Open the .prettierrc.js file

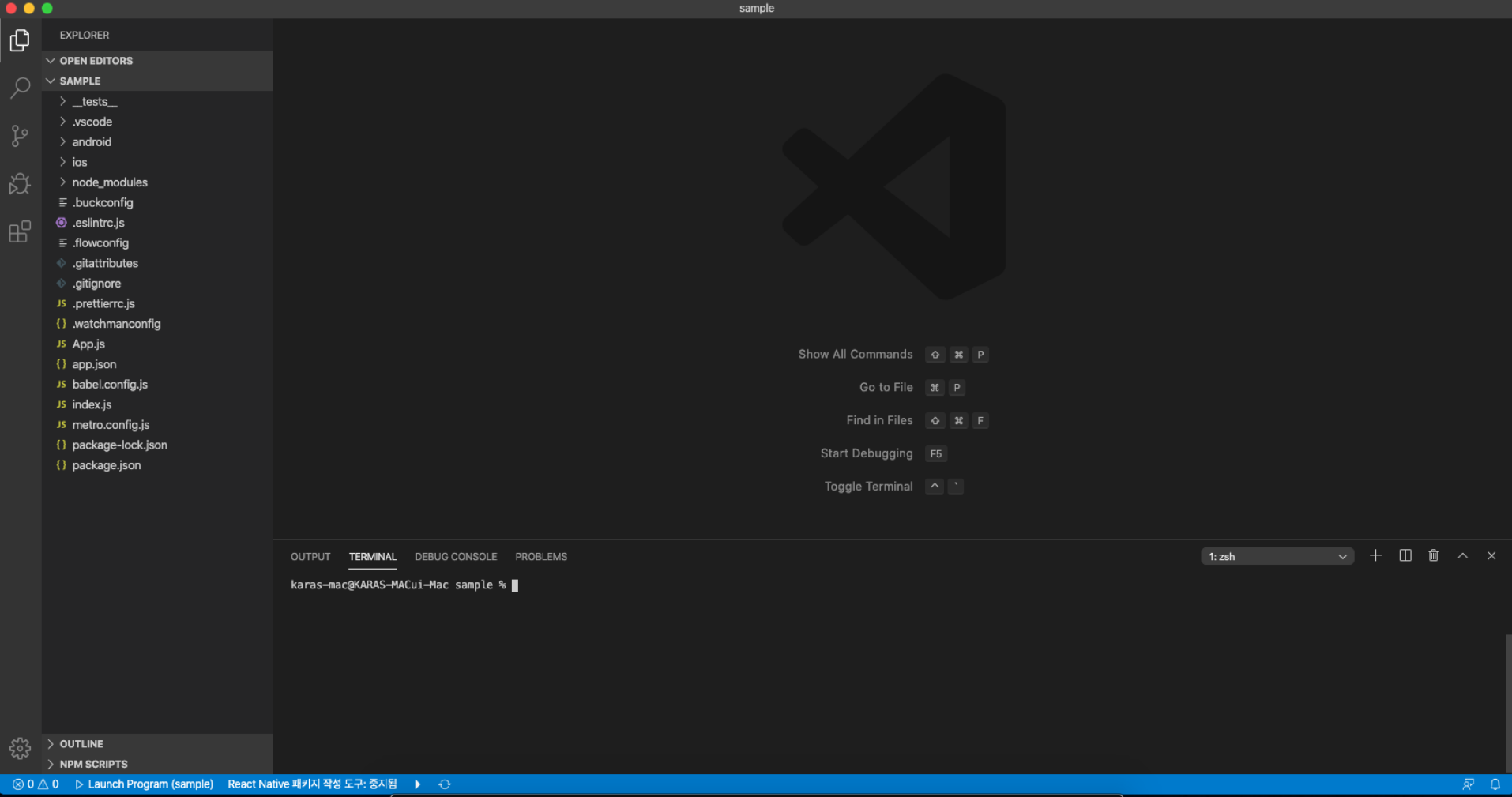tap(157, 303)
